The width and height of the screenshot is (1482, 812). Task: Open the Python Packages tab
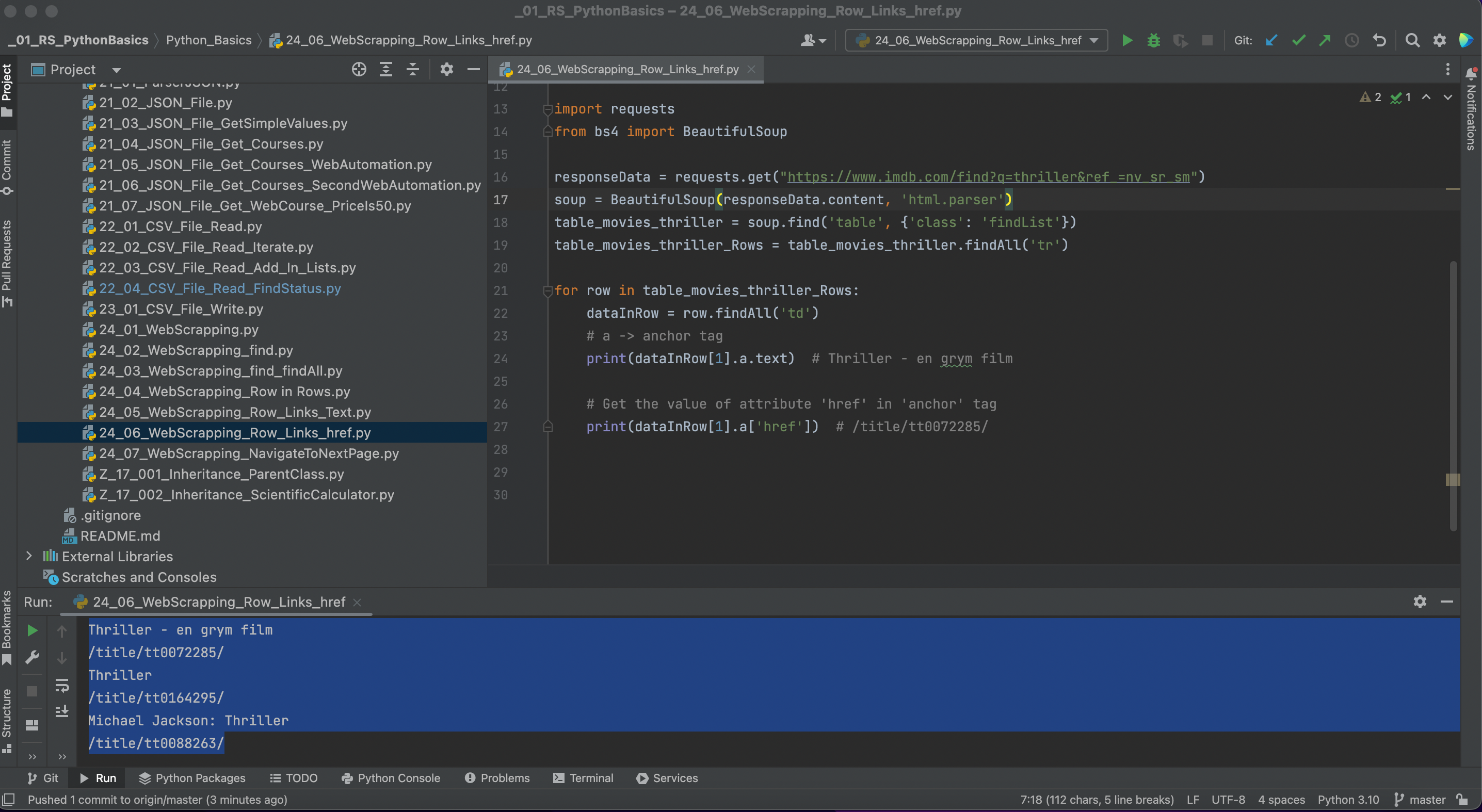pos(192,778)
